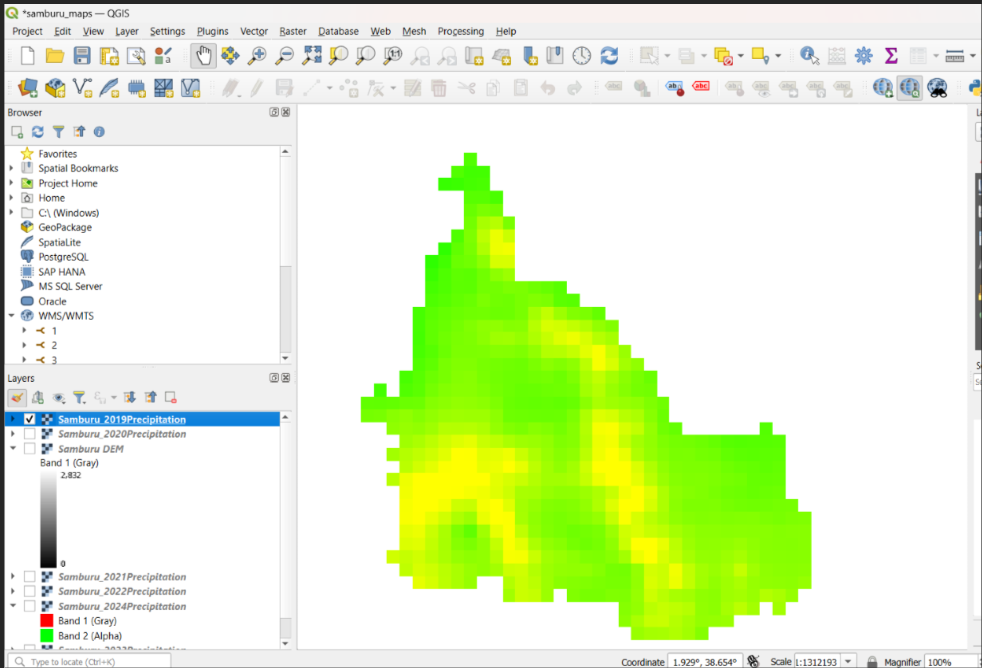Image resolution: width=982 pixels, height=668 pixels.
Task: Click the Type to locate search field
Action: coord(89,661)
